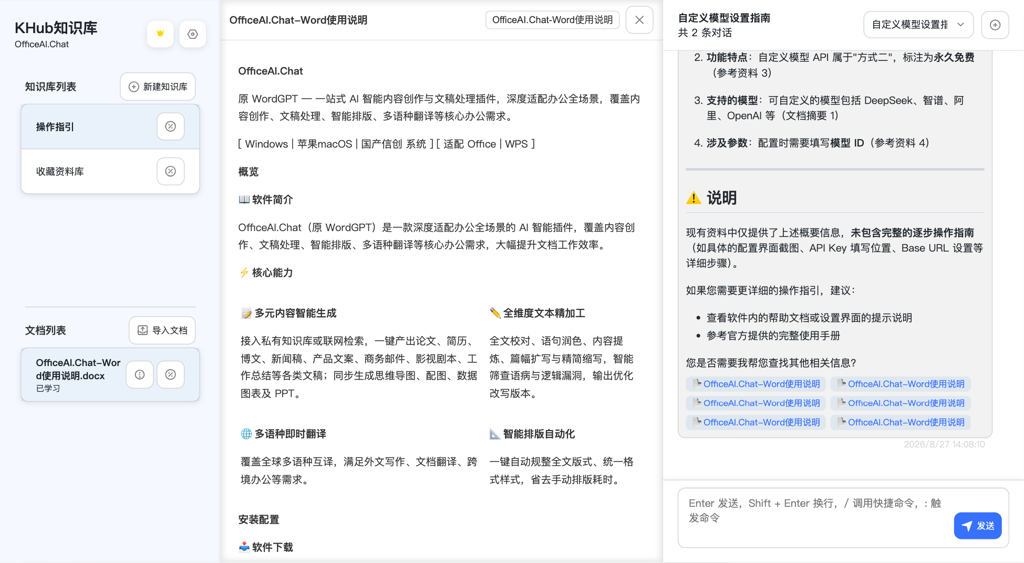This screenshot has width=1024, height=563.
Task: Click the yellow crown membership icon
Action: [160, 34]
